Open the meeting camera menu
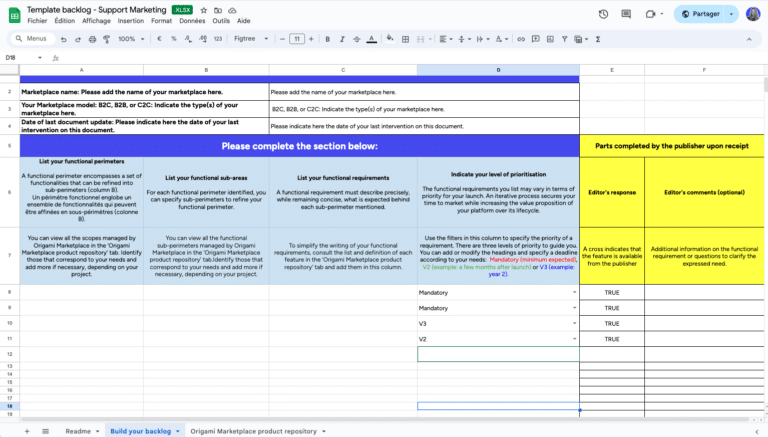768x437 pixels. tap(654, 14)
